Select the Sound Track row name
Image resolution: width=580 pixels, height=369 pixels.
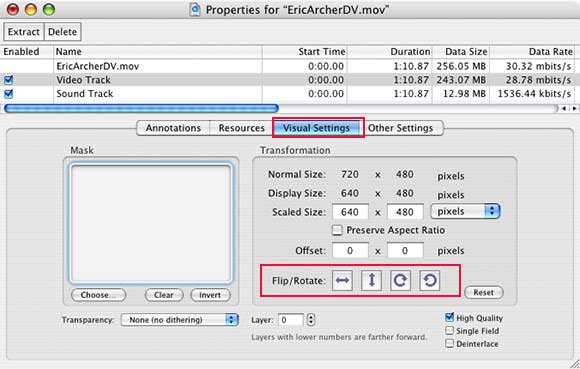84,94
